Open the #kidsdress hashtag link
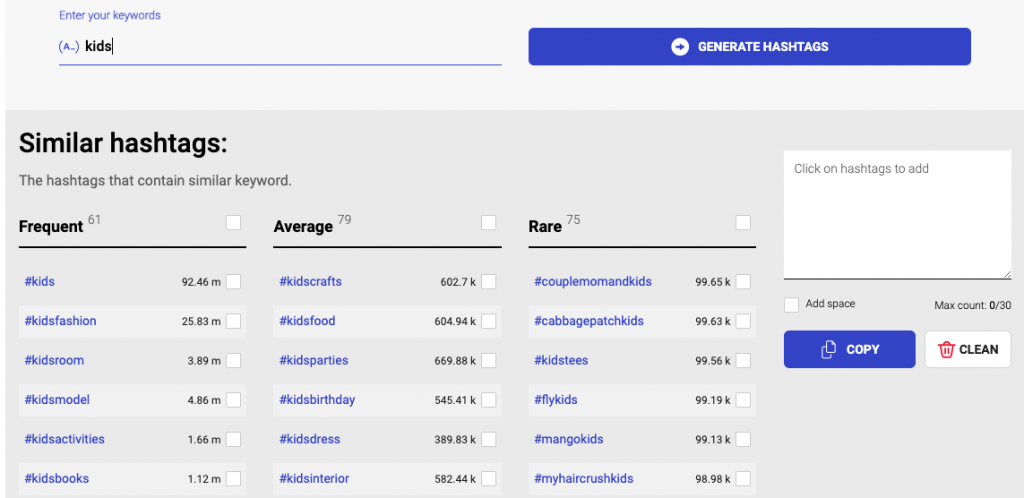Screen dimensions: 1024x498 tap(310, 439)
